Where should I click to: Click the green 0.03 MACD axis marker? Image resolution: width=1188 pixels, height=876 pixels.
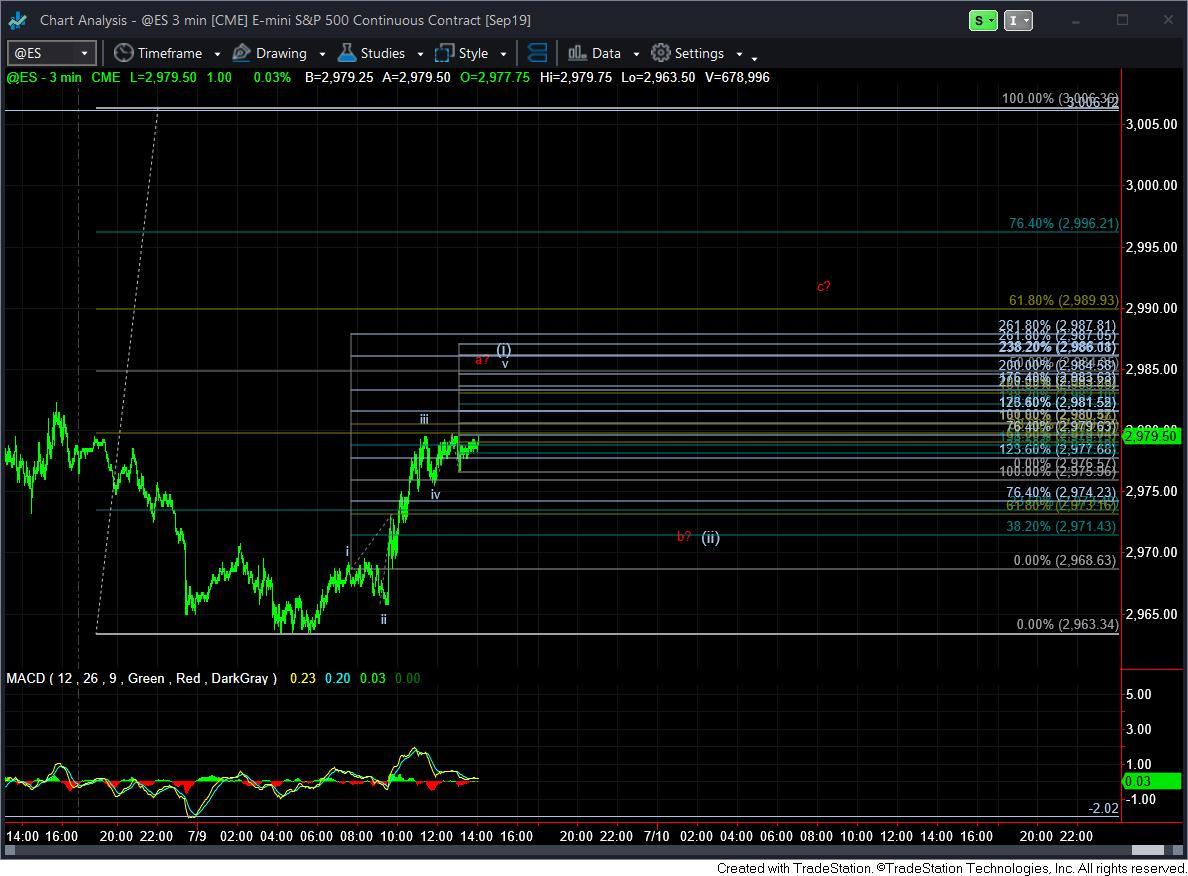pos(1151,781)
